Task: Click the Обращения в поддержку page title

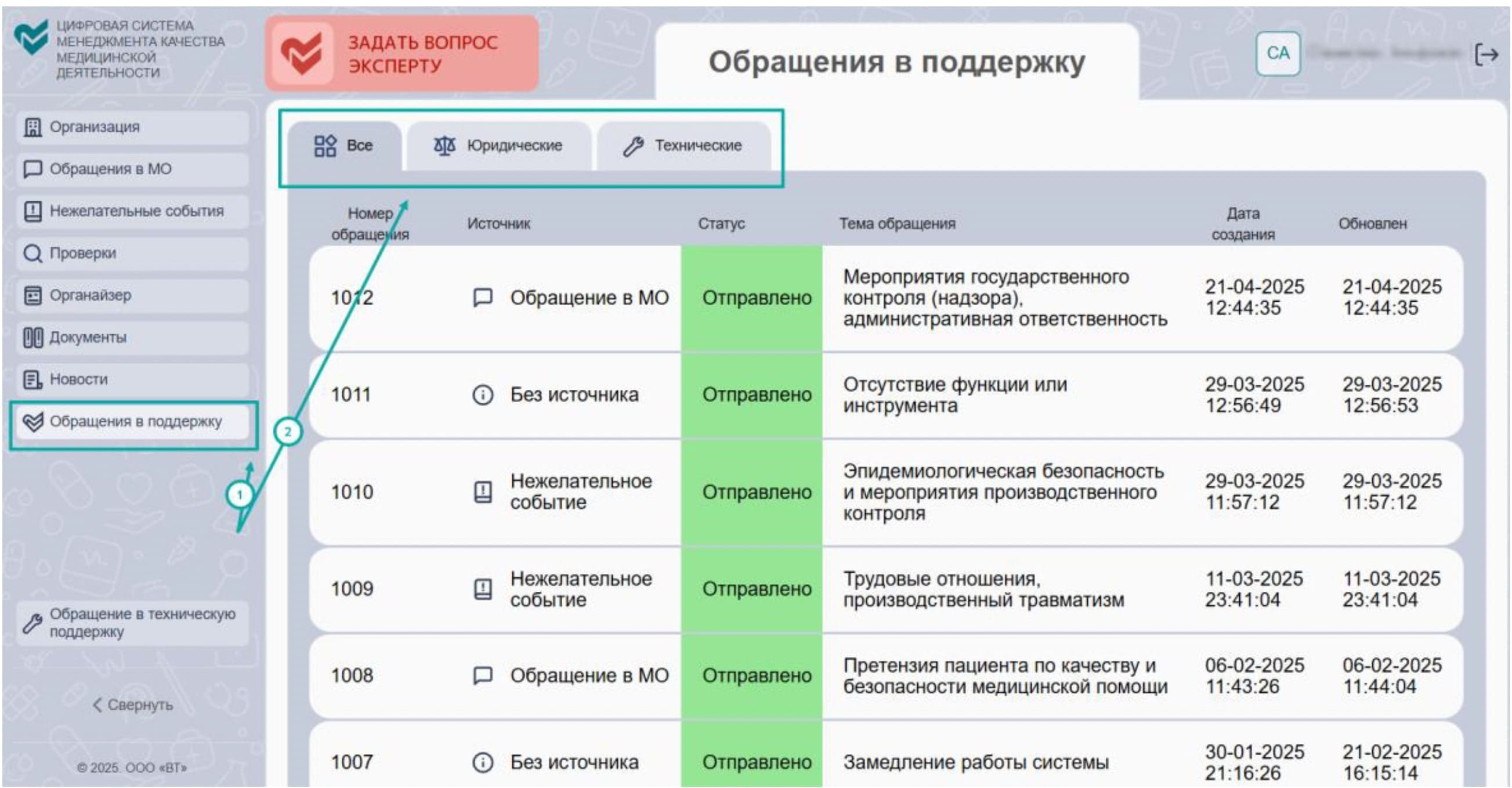Action: tap(896, 62)
